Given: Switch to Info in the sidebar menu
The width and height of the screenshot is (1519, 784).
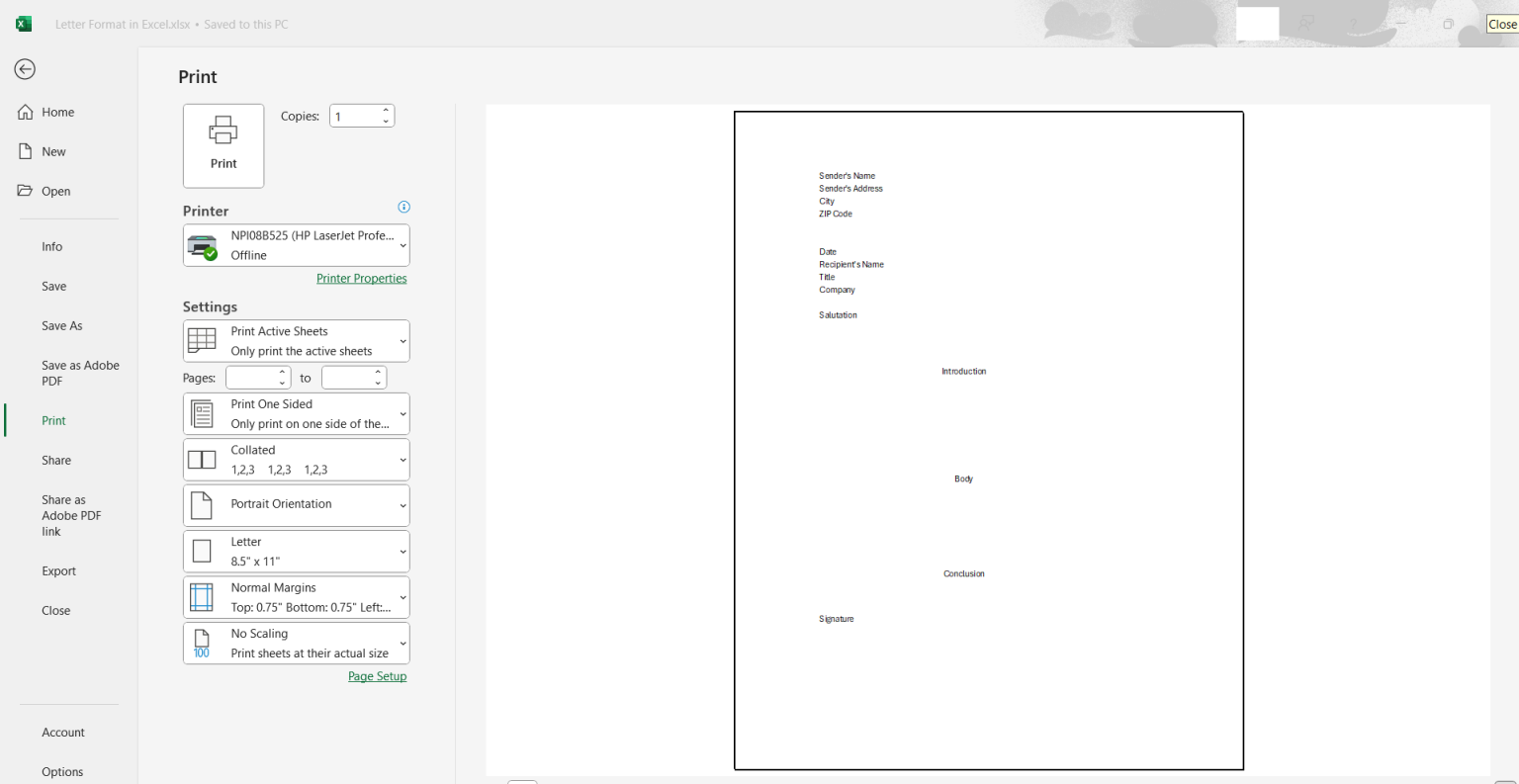Looking at the screenshot, I should pyautogui.click(x=51, y=246).
